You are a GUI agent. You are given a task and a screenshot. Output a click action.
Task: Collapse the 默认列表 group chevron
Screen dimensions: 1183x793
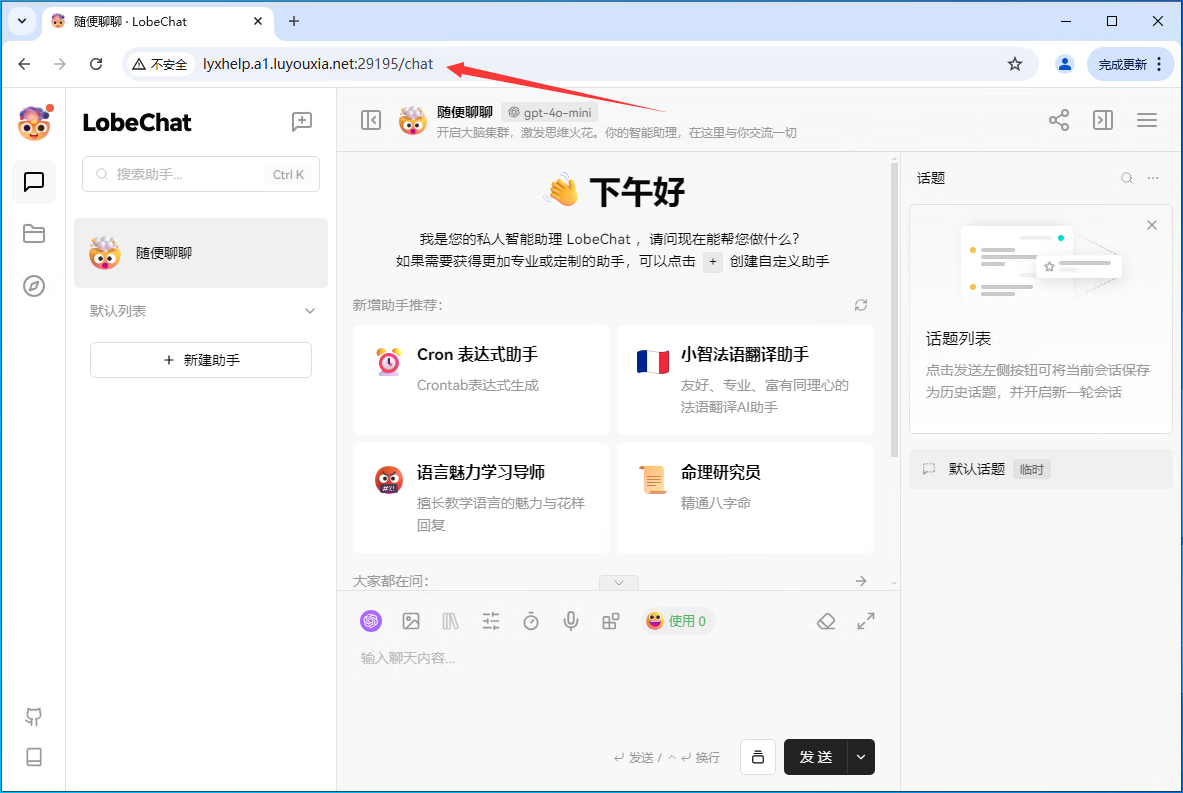(x=309, y=311)
